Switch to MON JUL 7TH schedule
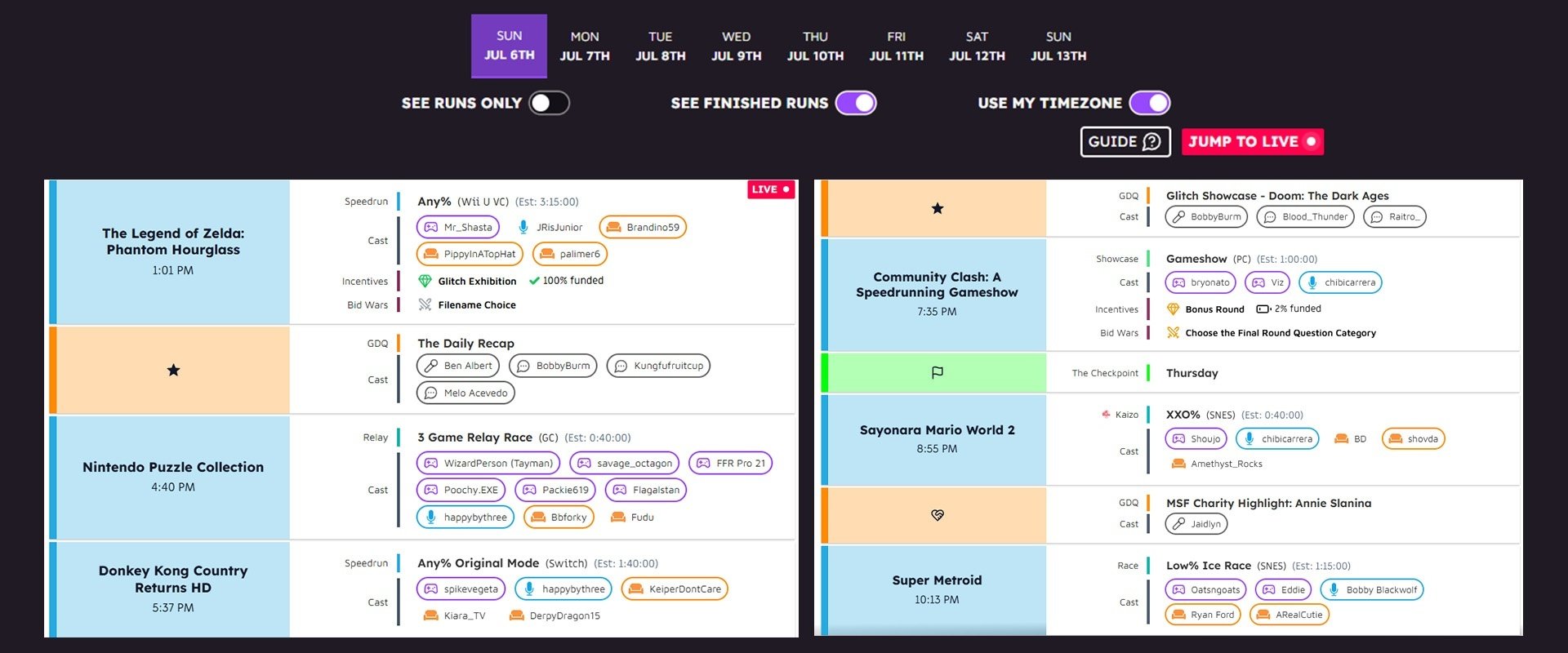The width and height of the screenshot is (1568, 653). click(x=585, y=47)
